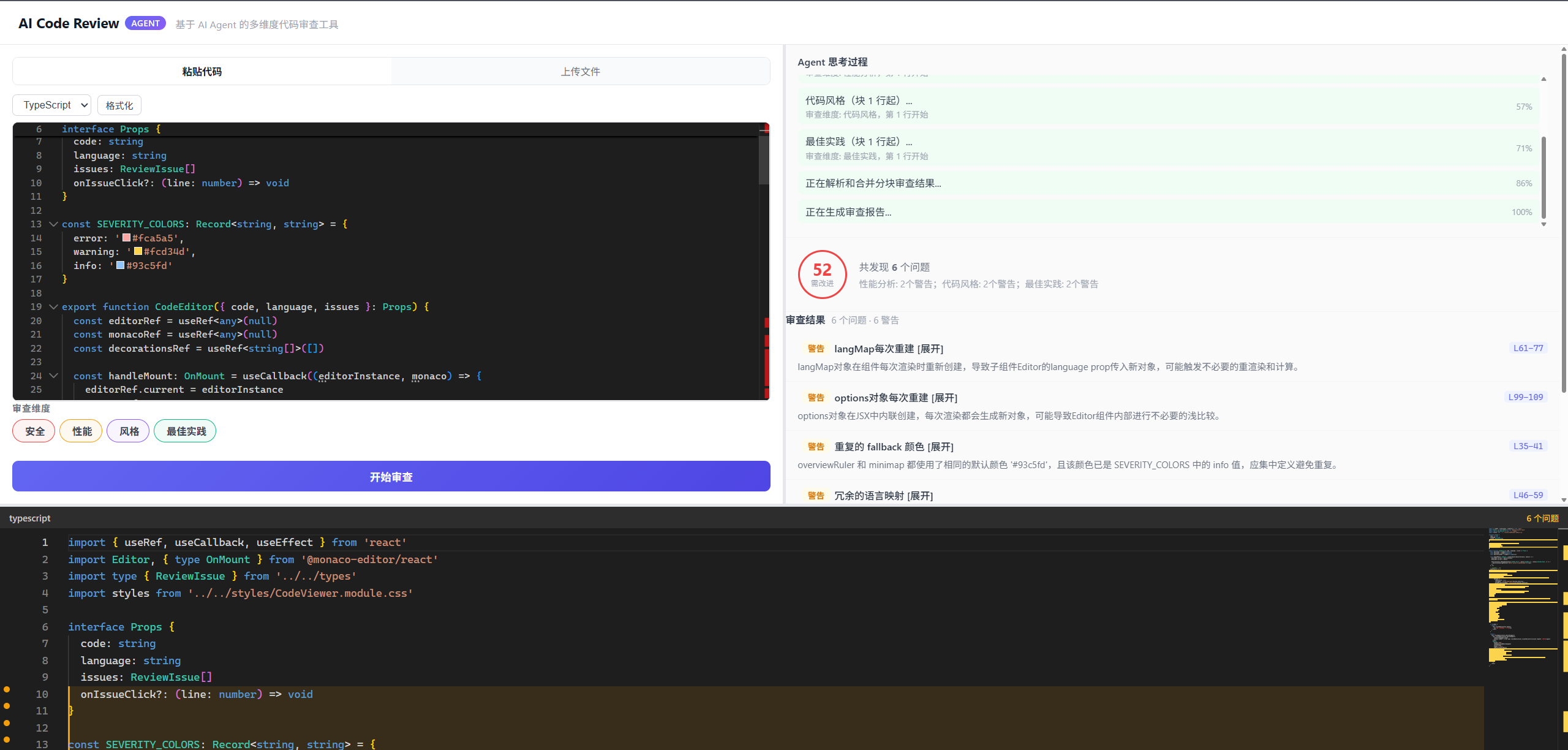Click the 共发现 6 个问题 summary
The image size is (1568, 750).
click(x=894, y=267)
